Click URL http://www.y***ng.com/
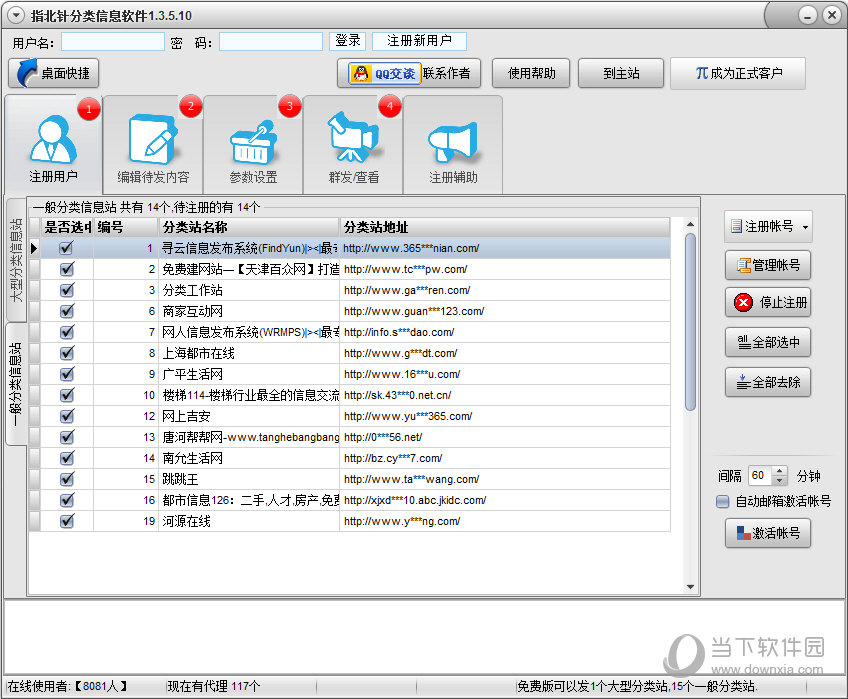Viewport: 848px width, 699px height. point(402,521)
